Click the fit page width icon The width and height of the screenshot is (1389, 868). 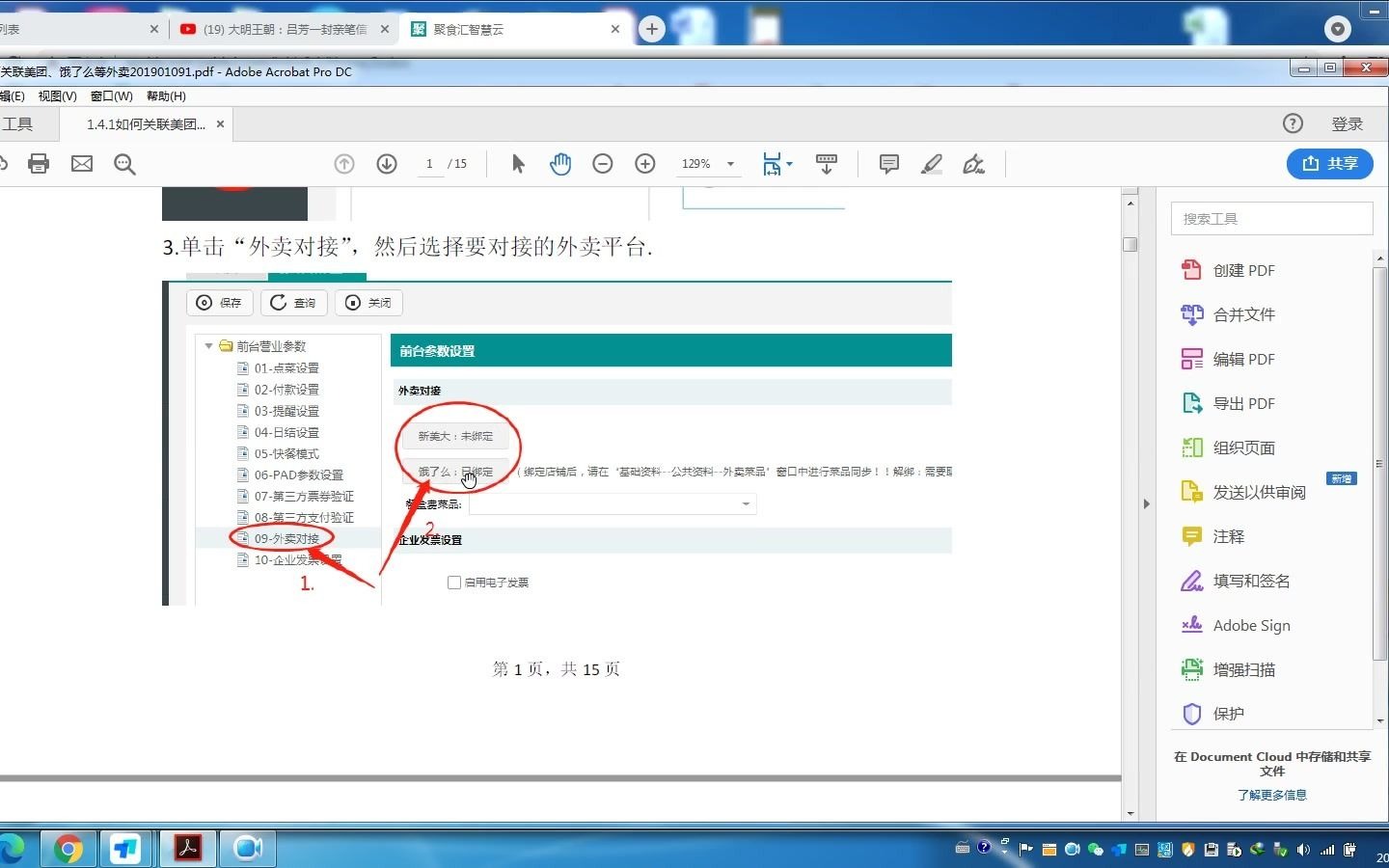pyautogui.click(x=772, y=164)
